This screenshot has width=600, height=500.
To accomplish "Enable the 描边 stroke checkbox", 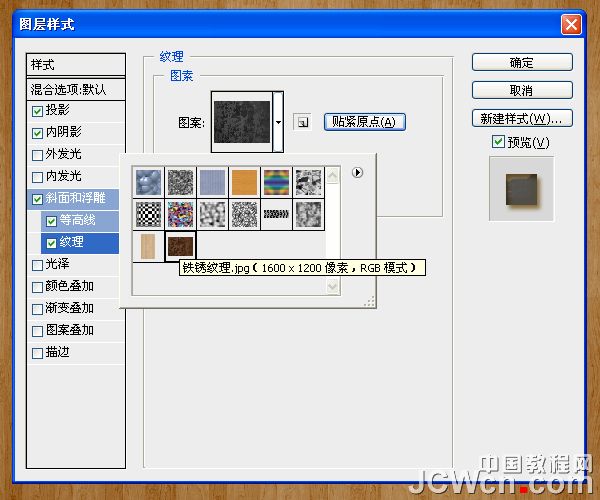I will [x=38, y=353].
